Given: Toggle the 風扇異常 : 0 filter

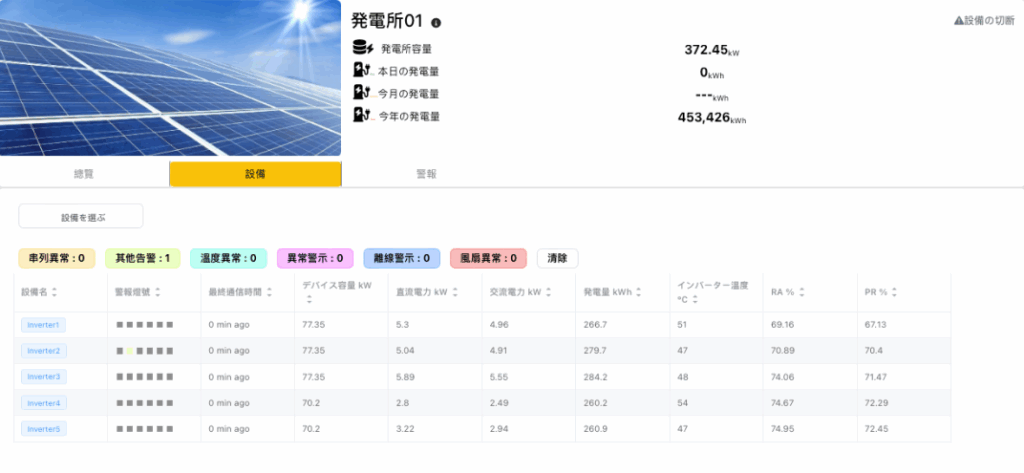Looking at the screenshot, I should (x=488, y=258).
